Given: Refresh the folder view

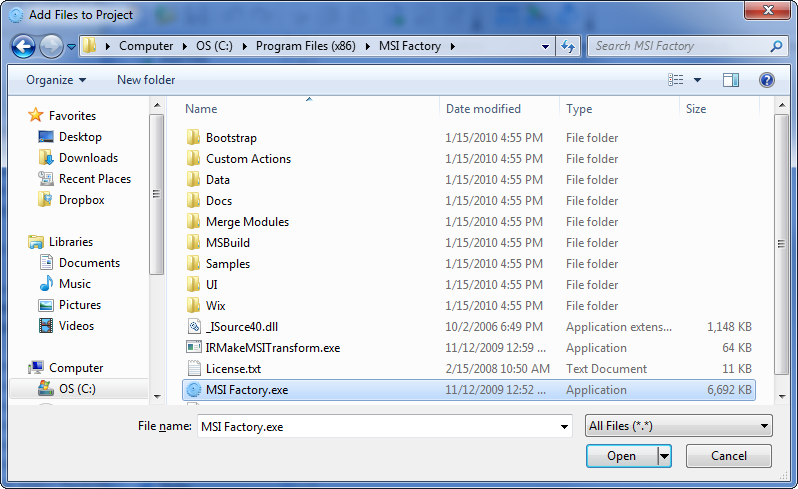Looking at the screenshot, I should click(x=568, y=46).
